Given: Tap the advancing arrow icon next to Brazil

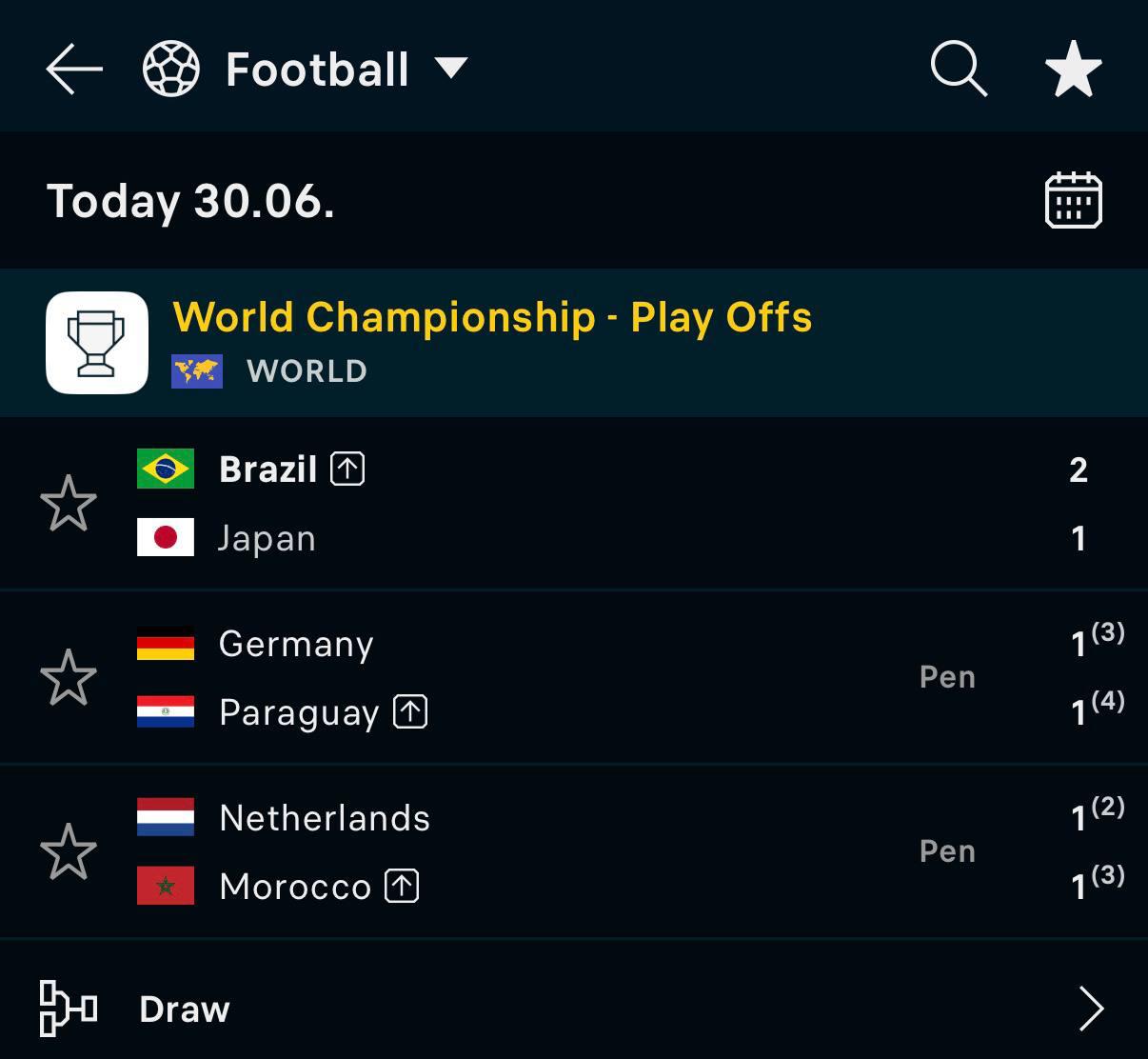Looking at the screenshot, I should click(x=347, y=469).
